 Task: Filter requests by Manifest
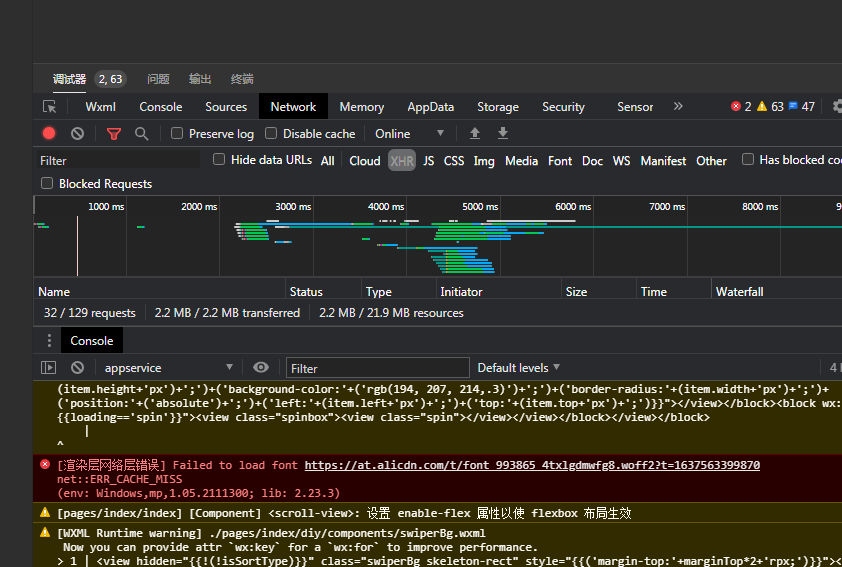663,161
